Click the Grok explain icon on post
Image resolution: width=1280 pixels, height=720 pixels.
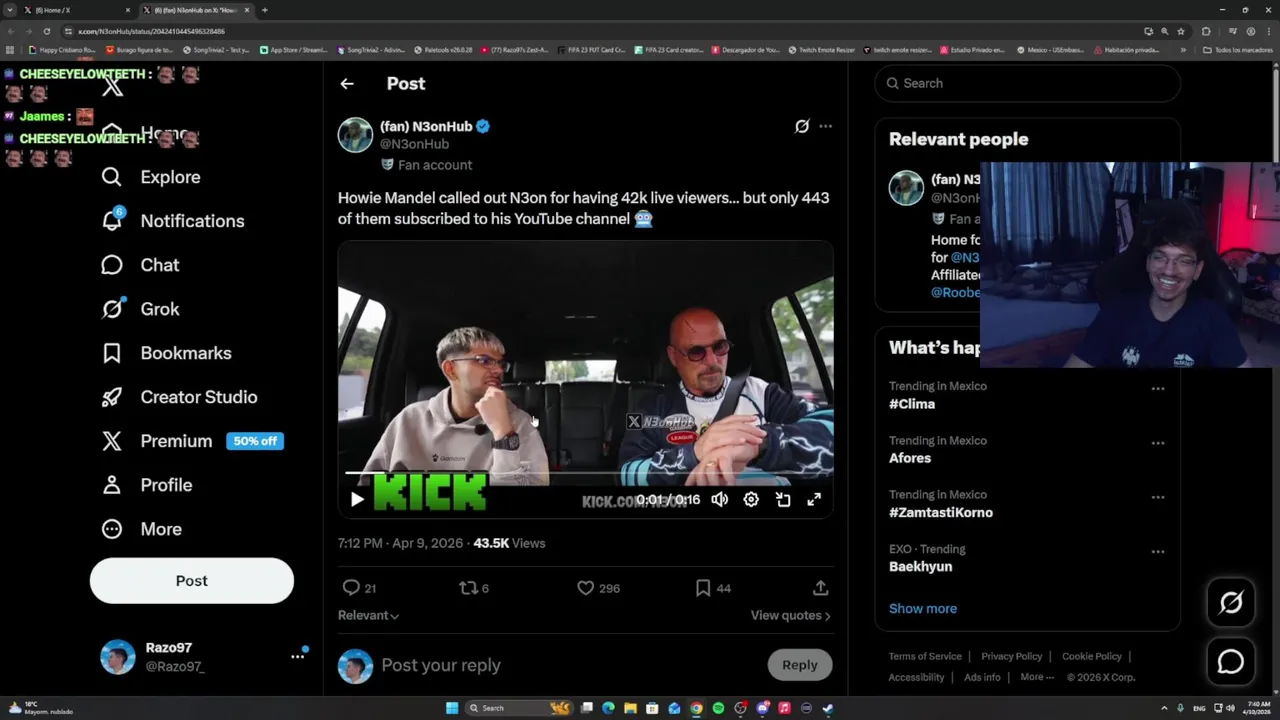point(802,126)
